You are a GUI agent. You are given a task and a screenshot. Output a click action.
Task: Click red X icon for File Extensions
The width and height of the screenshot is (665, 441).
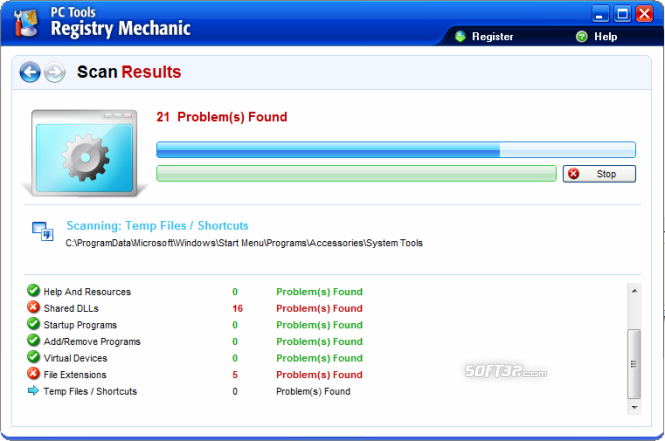[33, 373]
